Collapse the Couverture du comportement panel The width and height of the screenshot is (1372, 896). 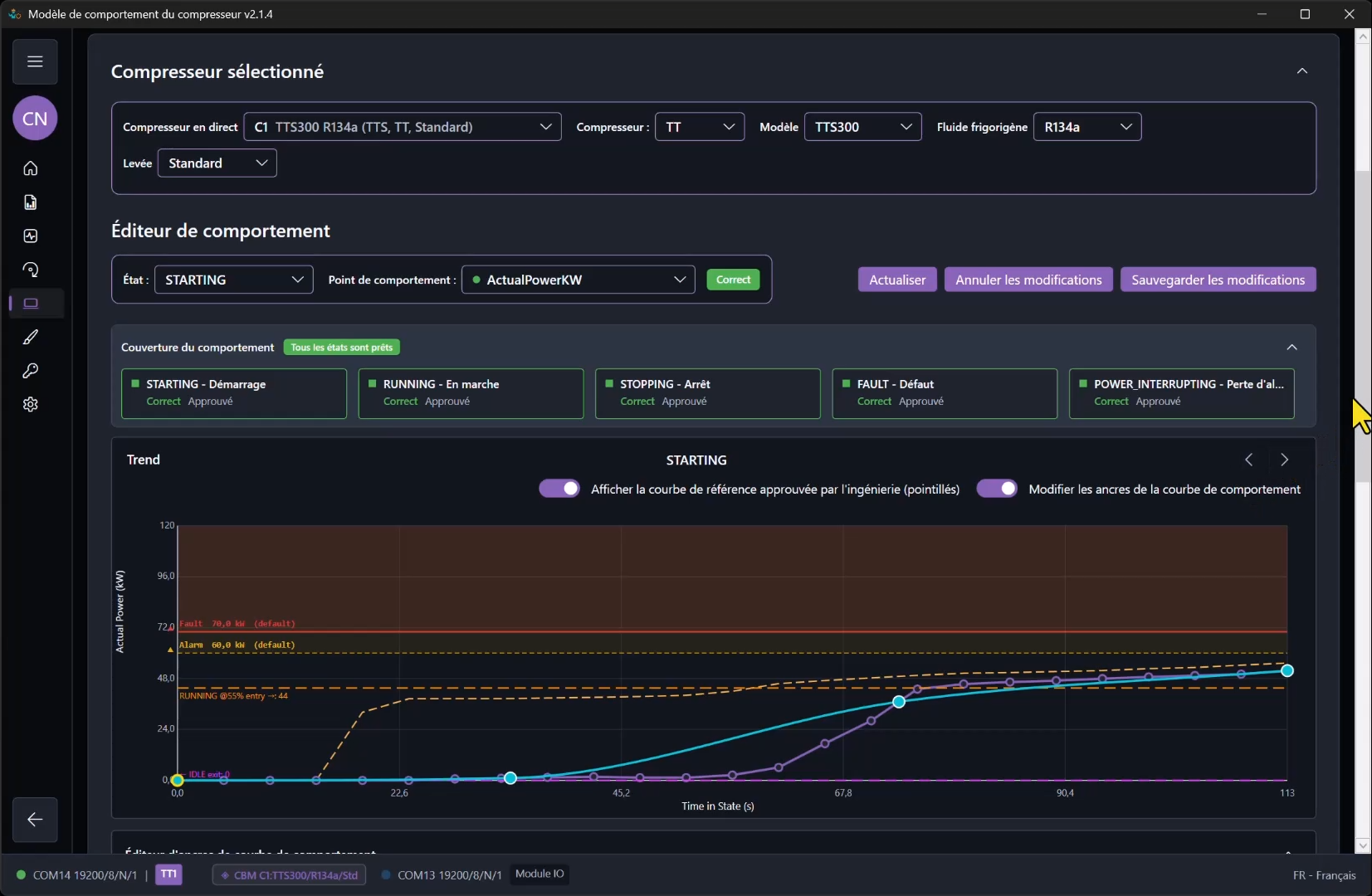(x=1291, y=347)
